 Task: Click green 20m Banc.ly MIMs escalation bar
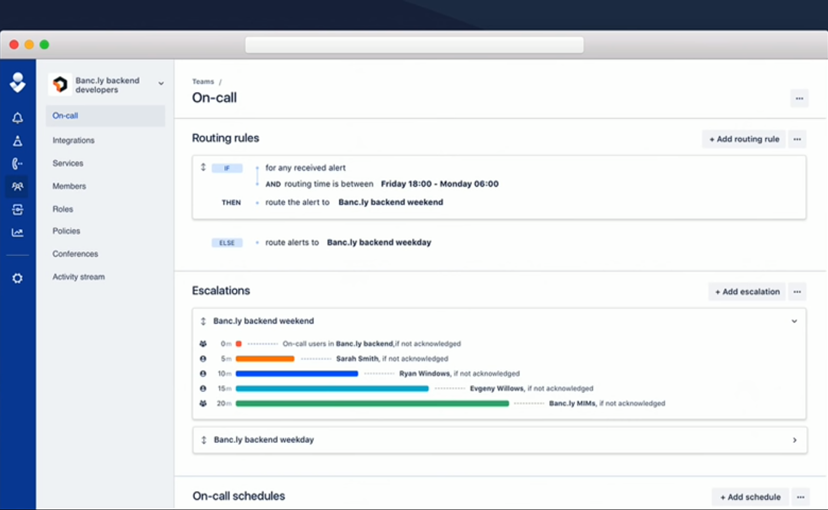(372, 403)
